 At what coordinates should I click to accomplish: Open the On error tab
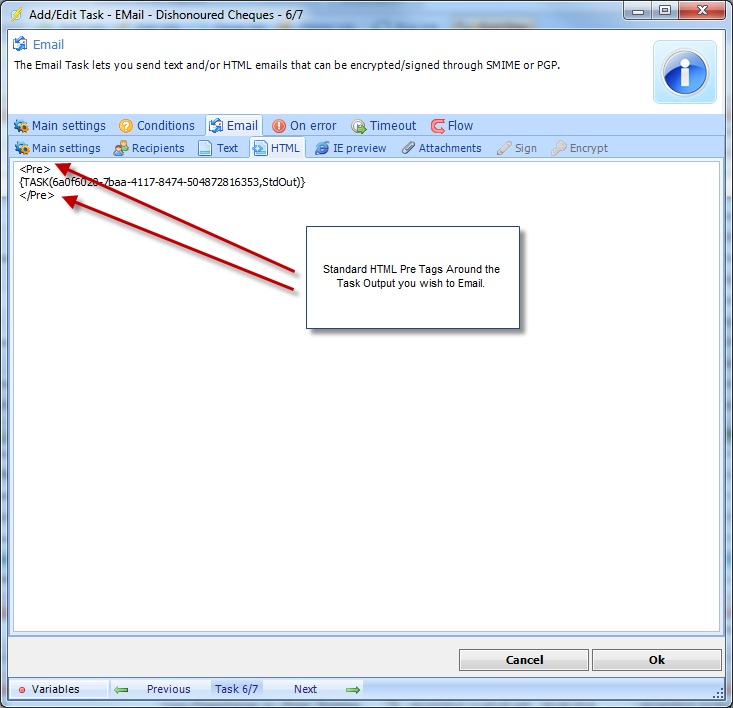[304, 126]
